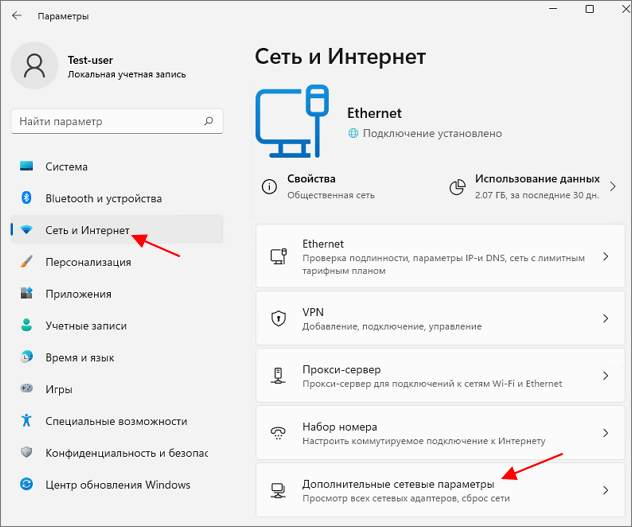This screenshot has width=632, height=527.
Task: Click the Учетные записи person icon
Action: tap(27, 325)
